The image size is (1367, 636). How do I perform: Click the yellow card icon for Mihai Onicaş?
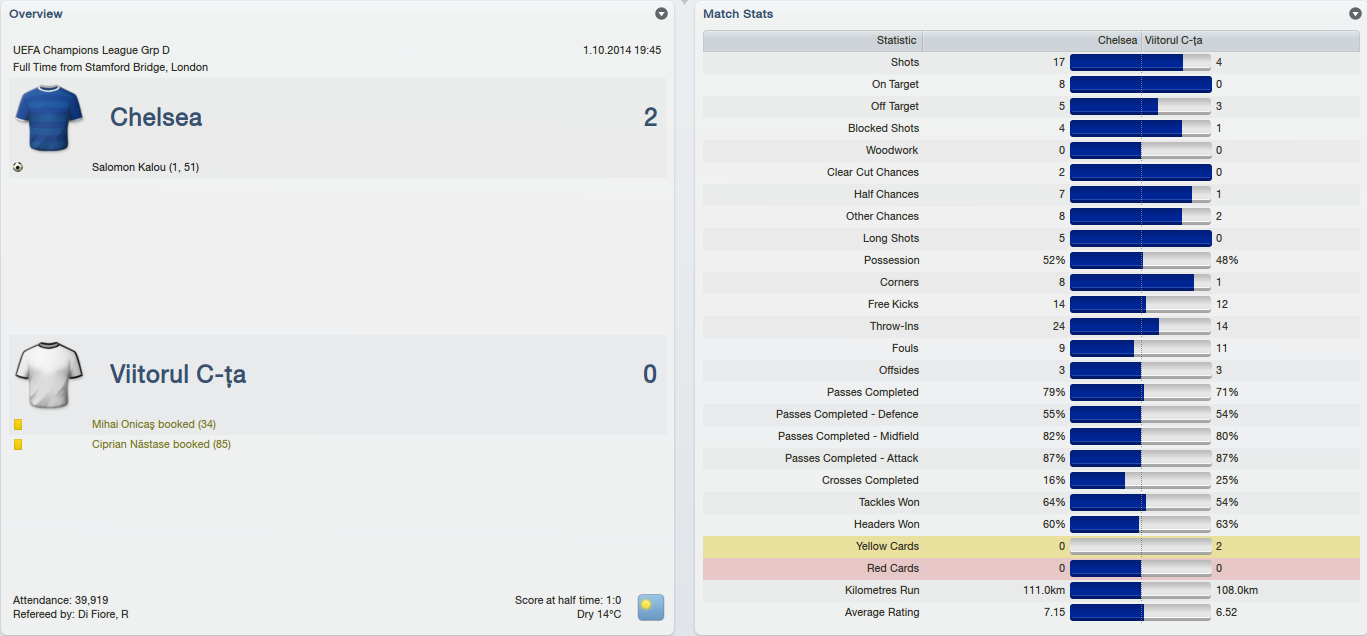18,425
